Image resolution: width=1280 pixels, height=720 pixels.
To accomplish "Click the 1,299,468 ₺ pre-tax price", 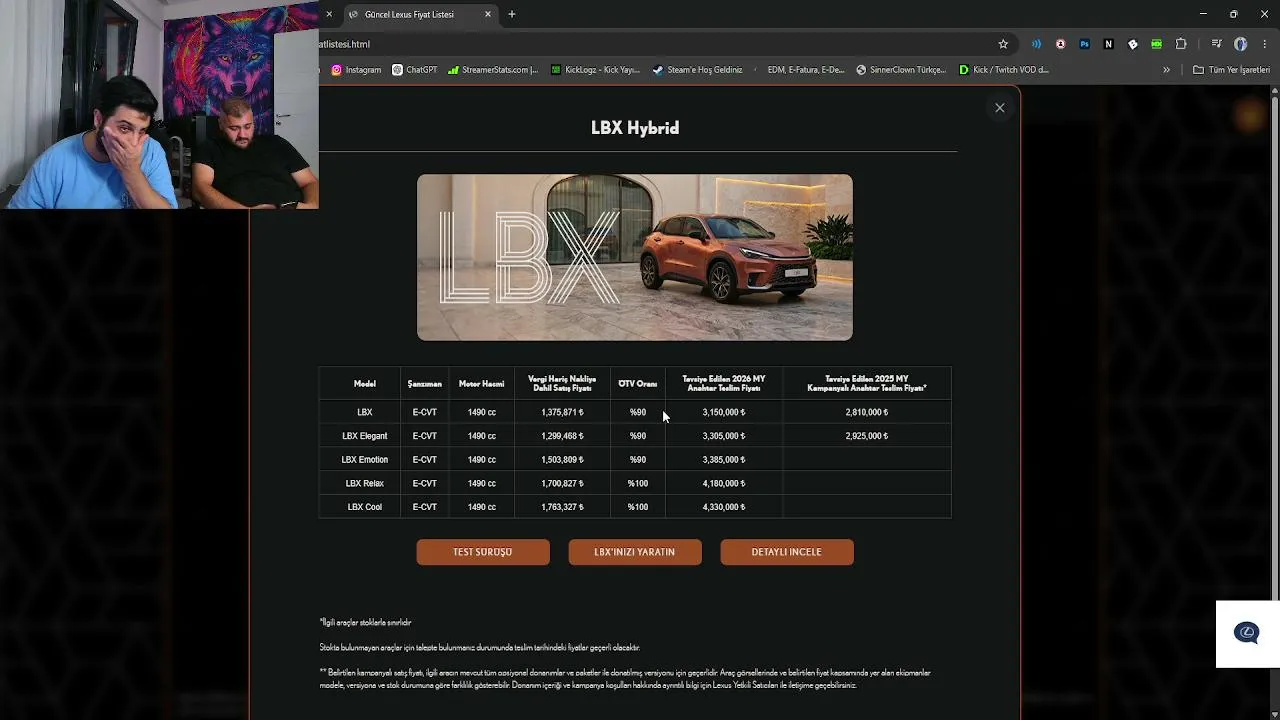I will [562, 436].
